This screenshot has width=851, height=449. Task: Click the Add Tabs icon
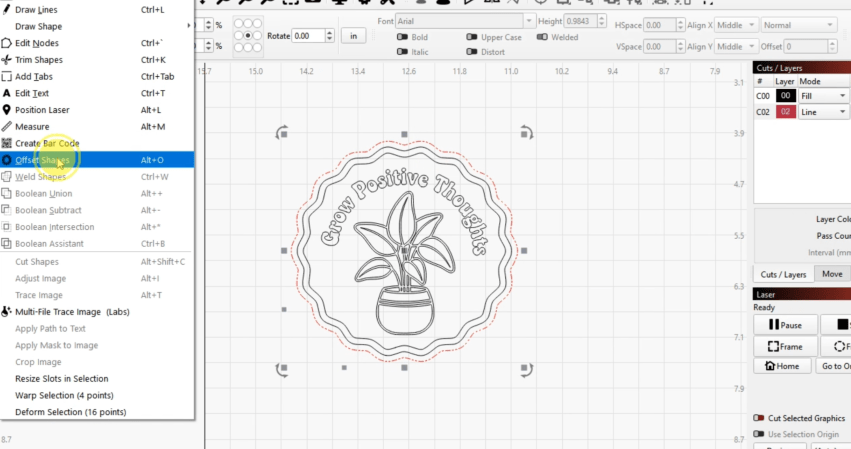coord(7,77)
